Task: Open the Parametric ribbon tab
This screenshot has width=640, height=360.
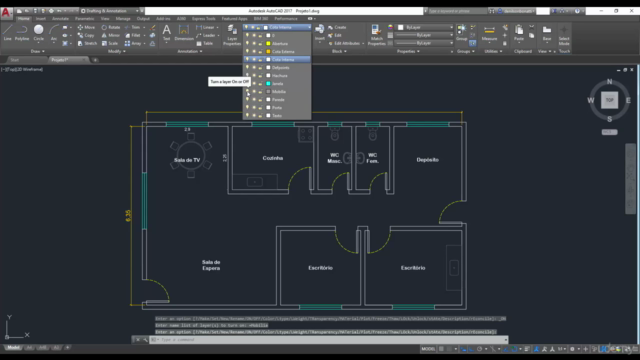Action: coord(84,19)
